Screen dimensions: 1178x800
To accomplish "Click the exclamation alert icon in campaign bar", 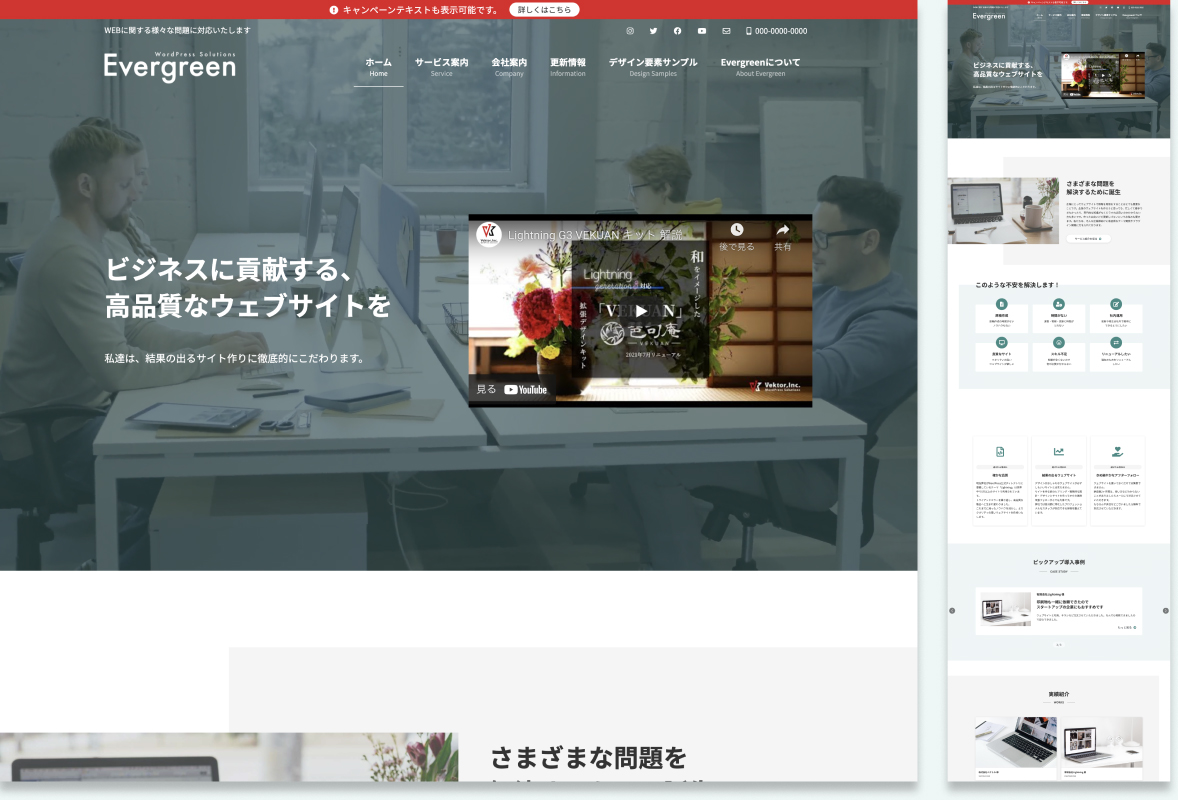I will (x=334, y=10).
